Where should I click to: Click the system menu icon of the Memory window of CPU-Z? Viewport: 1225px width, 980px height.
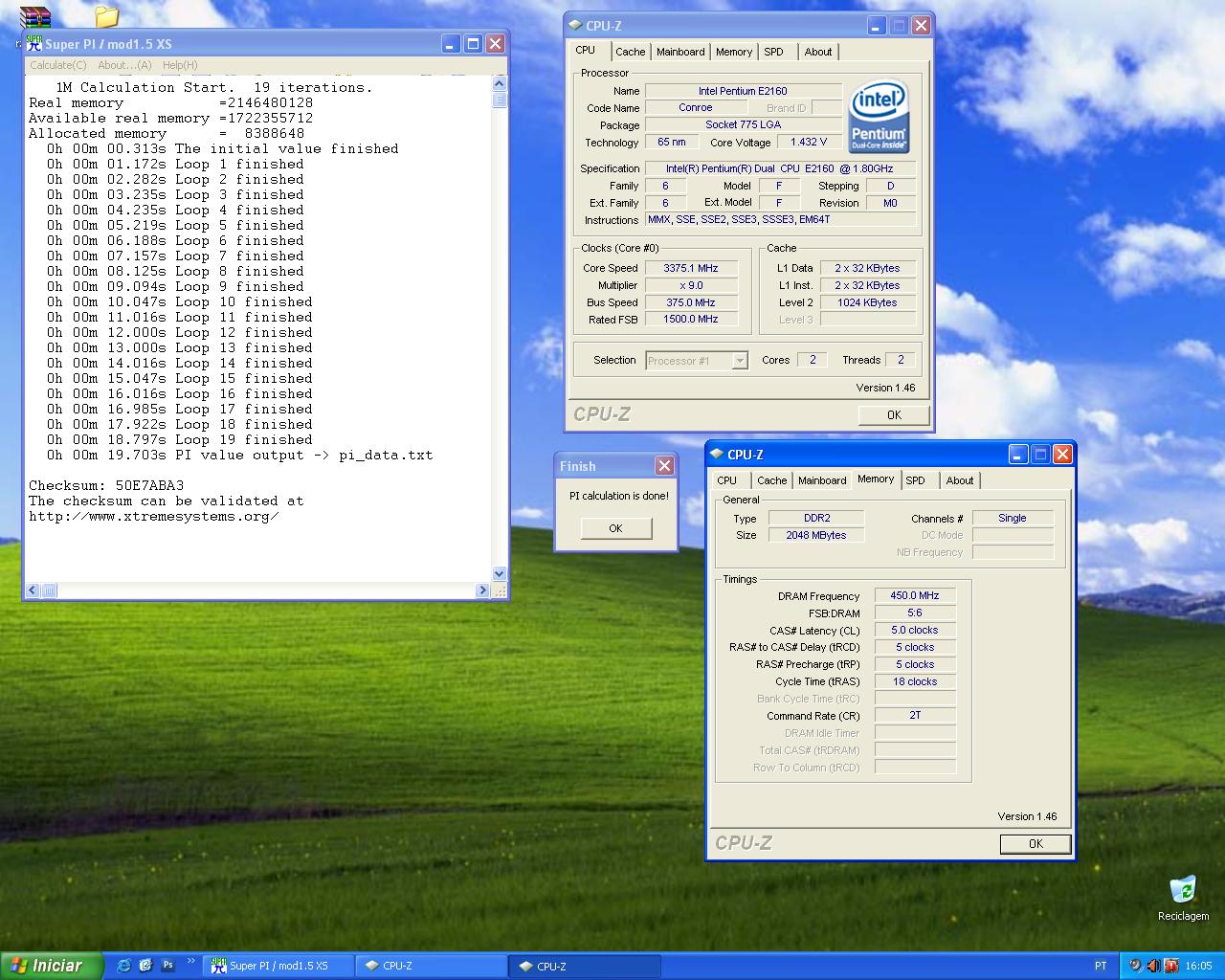pos(717,455)
